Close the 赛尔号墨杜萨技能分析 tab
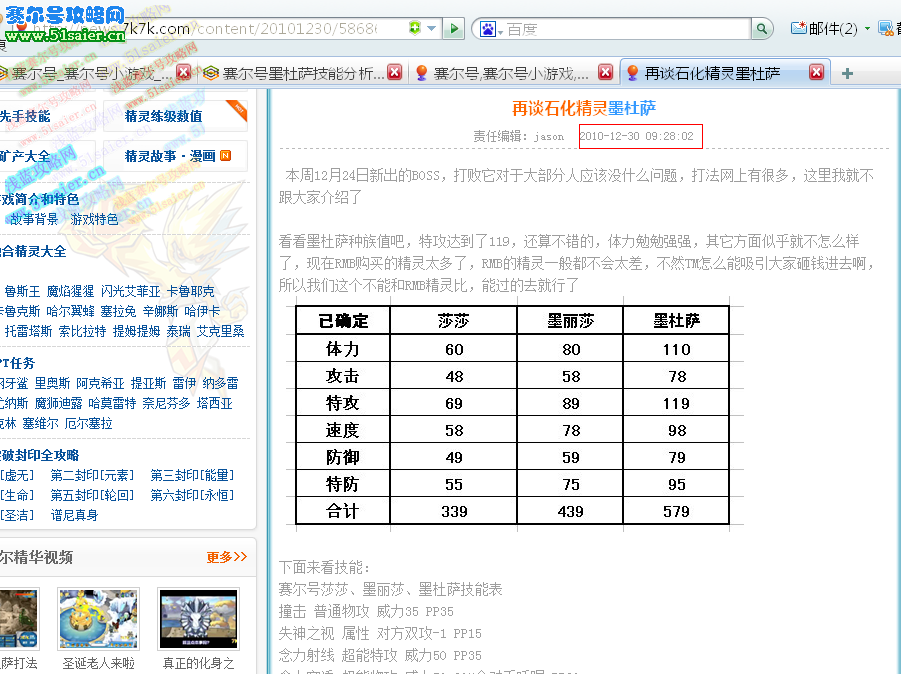The height and width of the screenshot is (674, 901). 395,72
